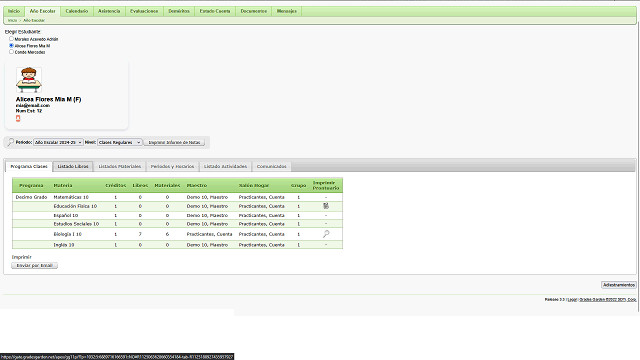Click the Materiales column header

[x=167, y=185]
